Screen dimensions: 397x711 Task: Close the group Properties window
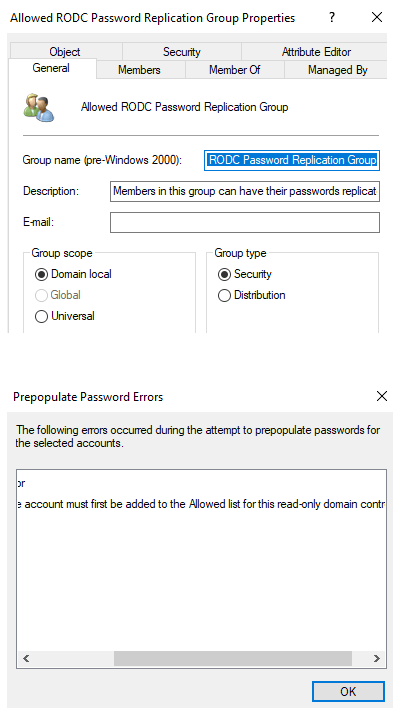(x=377, y=18)
